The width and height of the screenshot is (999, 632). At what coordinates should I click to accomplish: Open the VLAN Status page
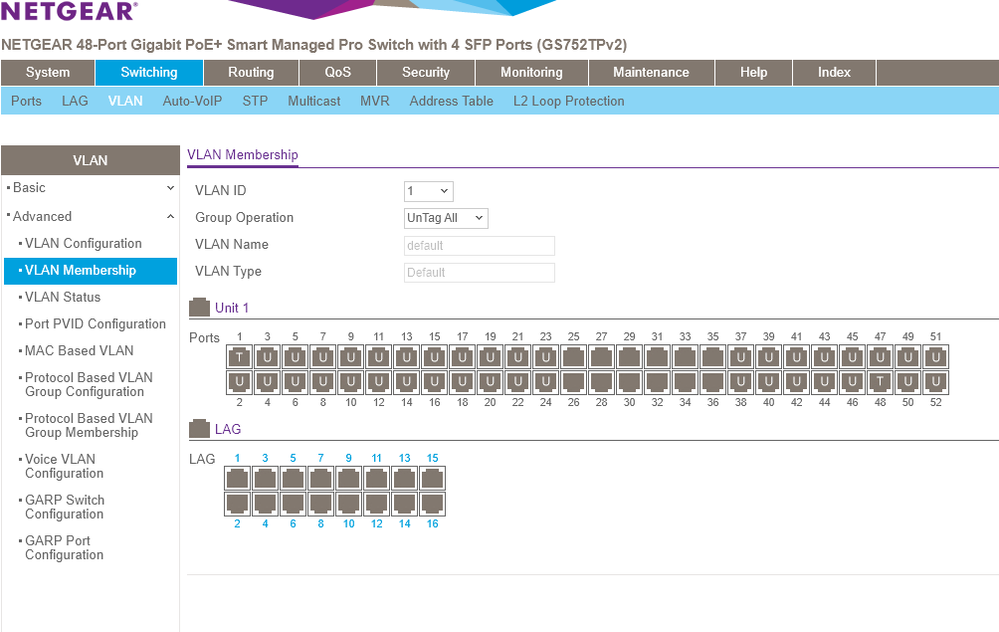click(x=63, y=297)
